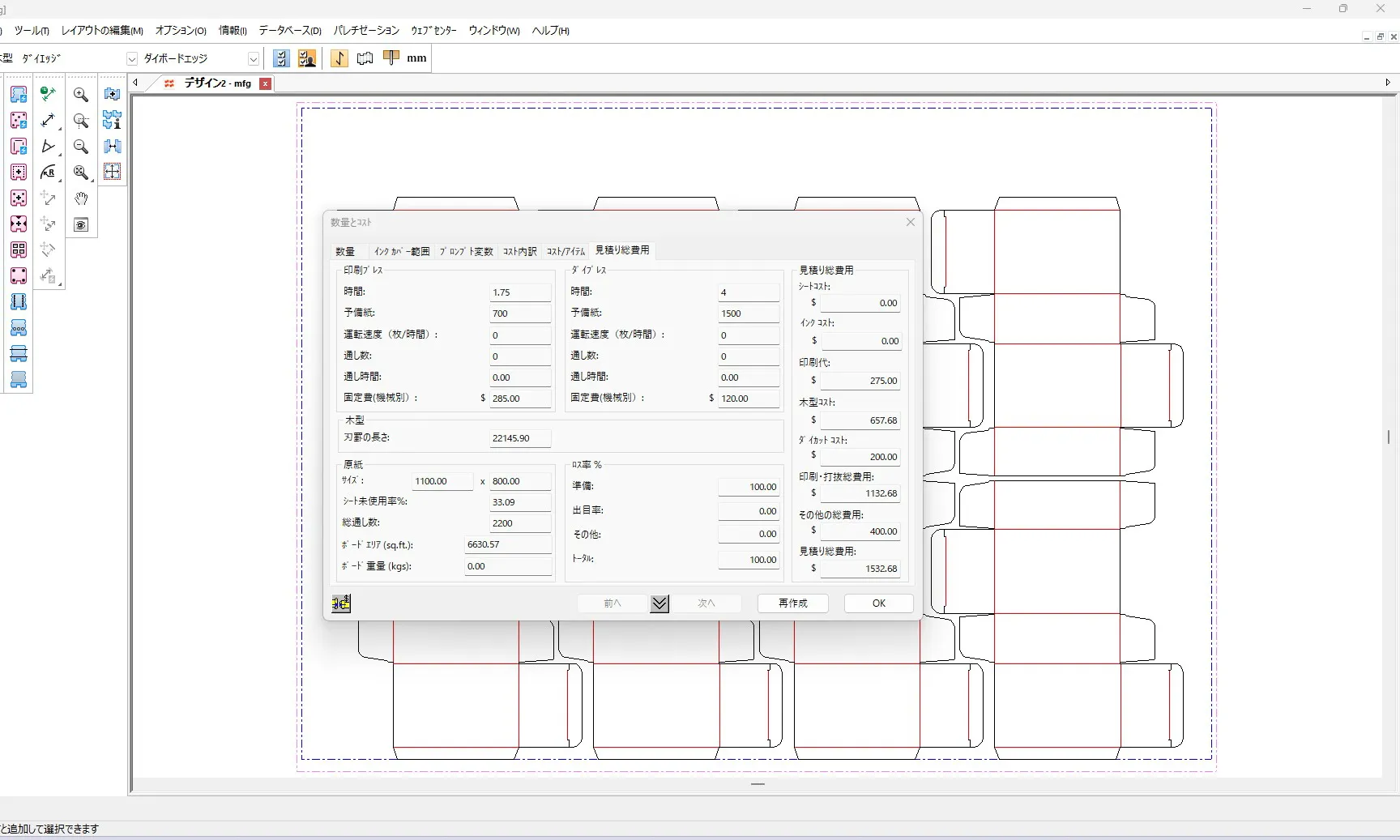Click the calculator icon in the dialog
Screen dimensions: 1400x840
341,603
